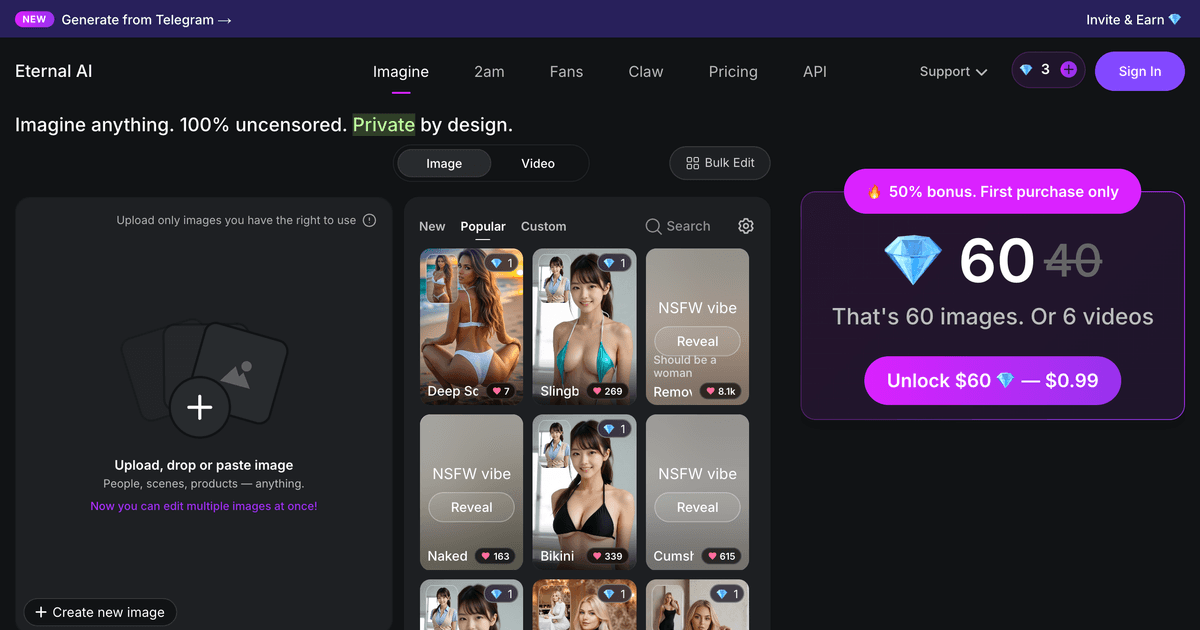Reveal the Remov NSFW template
The height and width of the screenshot is (630, 1200).
click(x=697, y=341)
